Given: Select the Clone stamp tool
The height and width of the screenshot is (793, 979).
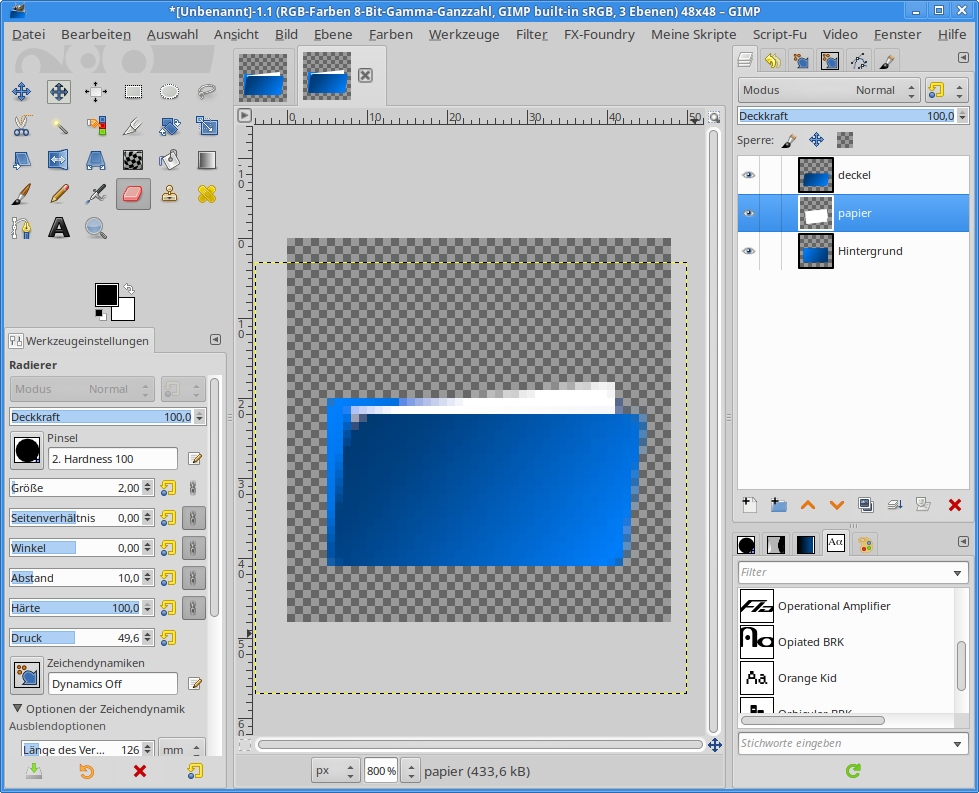Looking at the screenshot, I should (x=170, y=193).
